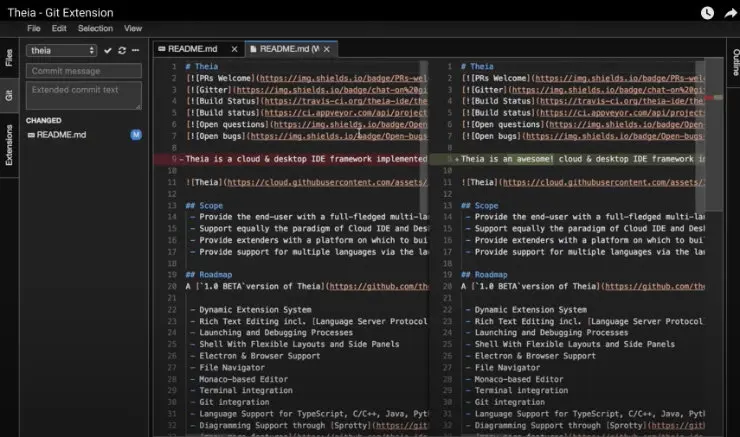
Task: Open the Outline panel on the right
Action: (735, 62)
